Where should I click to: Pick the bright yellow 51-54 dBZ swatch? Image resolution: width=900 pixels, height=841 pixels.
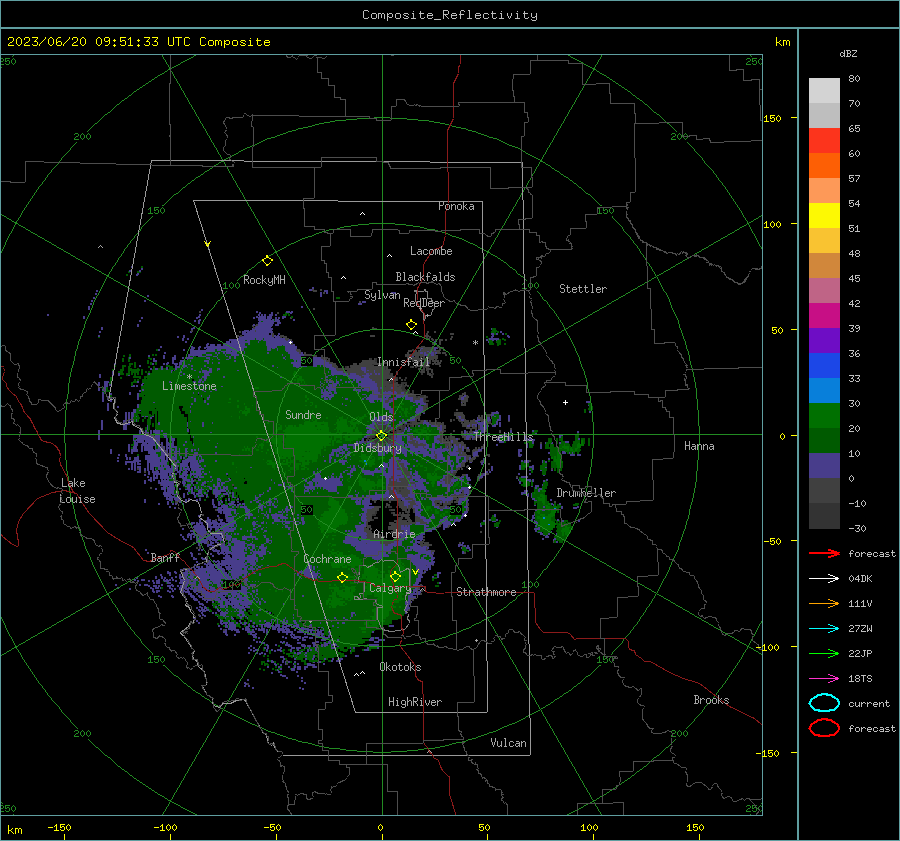[x=824, y=216]
